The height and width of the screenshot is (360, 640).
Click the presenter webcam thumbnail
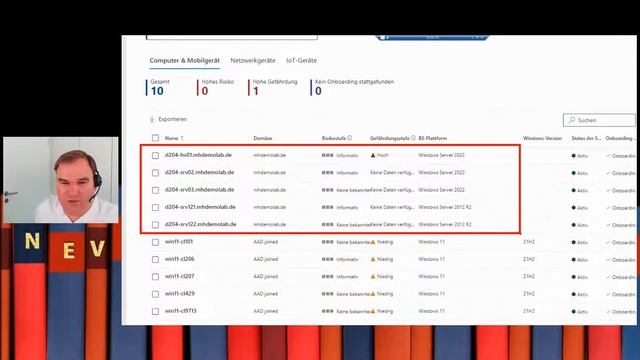(61, 180)
